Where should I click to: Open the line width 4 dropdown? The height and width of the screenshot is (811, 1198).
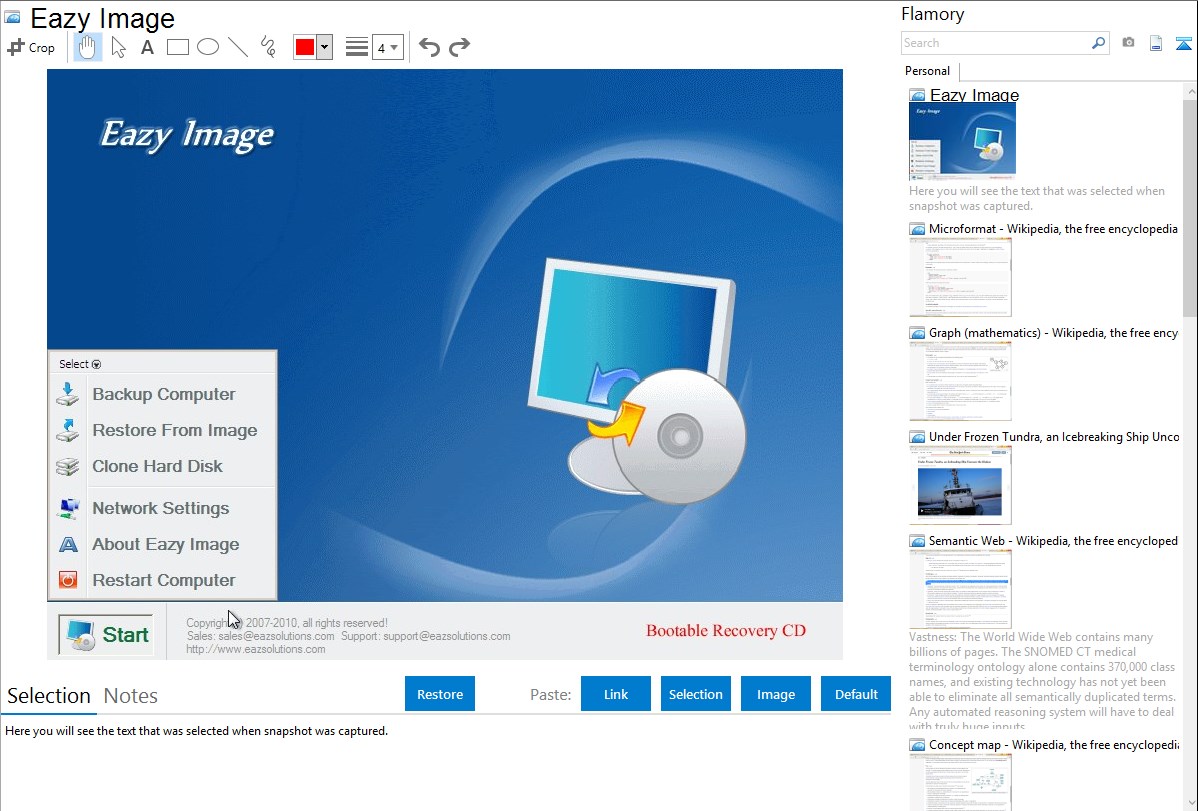(x=387, y=47)
